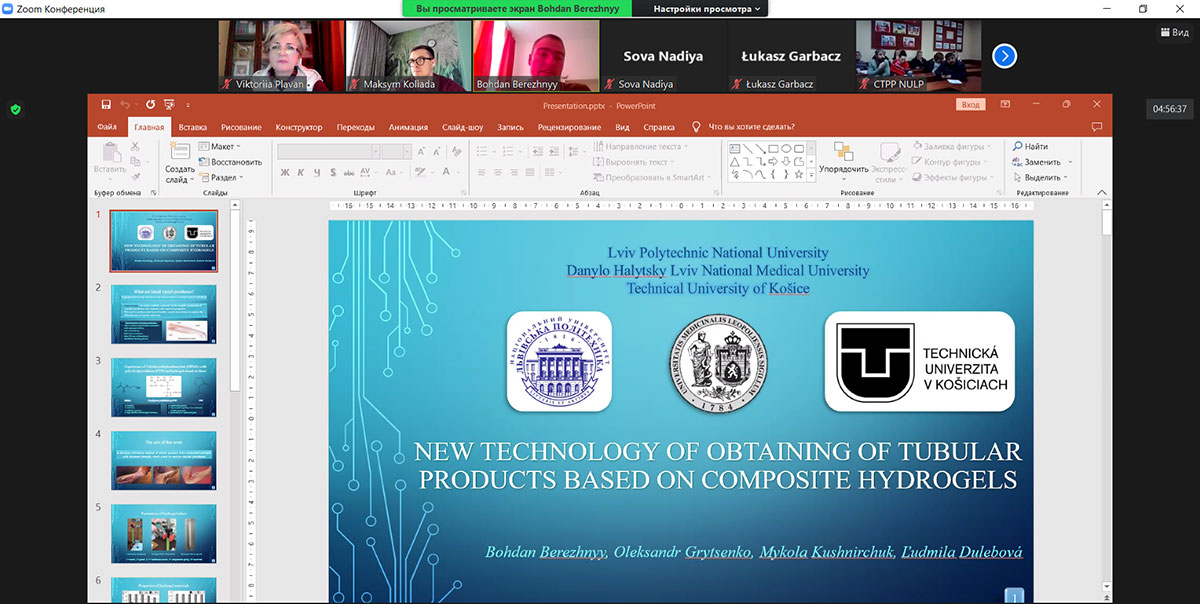Click the Восстановить (Reset) button

pyautogui.click(x=229, y=162)
